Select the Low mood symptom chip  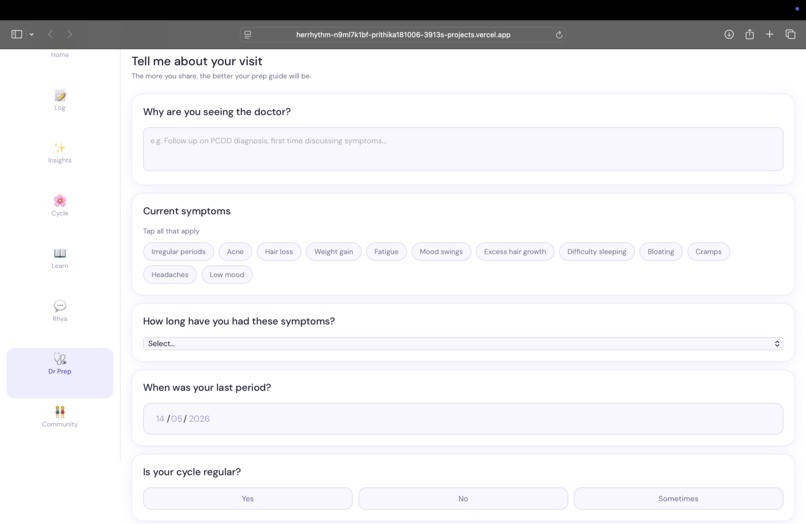click(x=227, y=275)
